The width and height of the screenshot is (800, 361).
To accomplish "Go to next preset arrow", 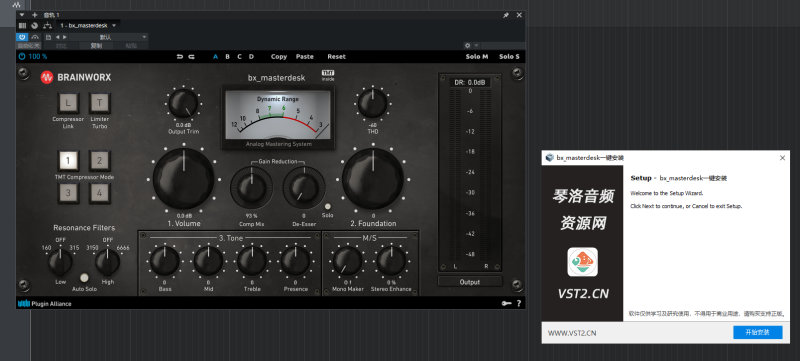I will [64, 37].
